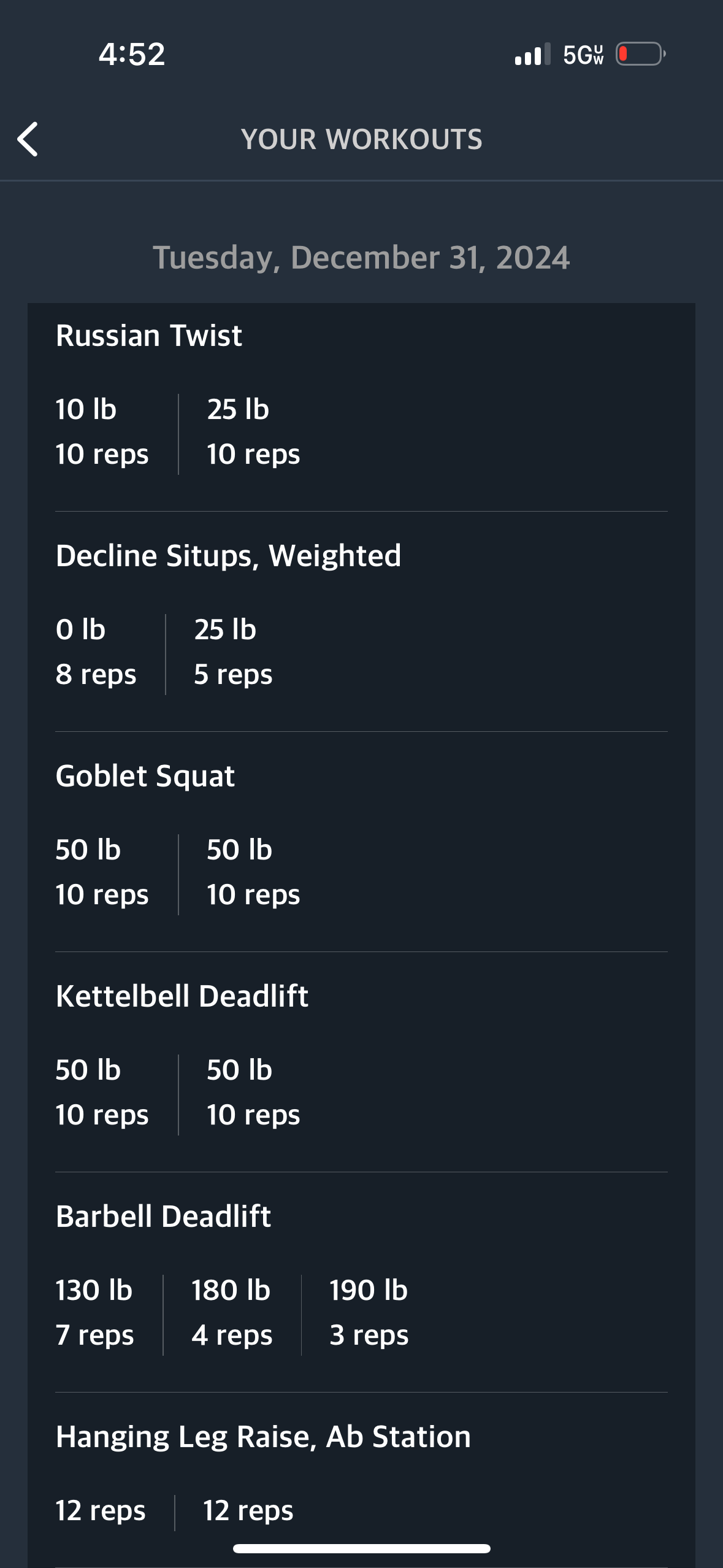Tap the 4:52 clock in status bar

(132, 54)
